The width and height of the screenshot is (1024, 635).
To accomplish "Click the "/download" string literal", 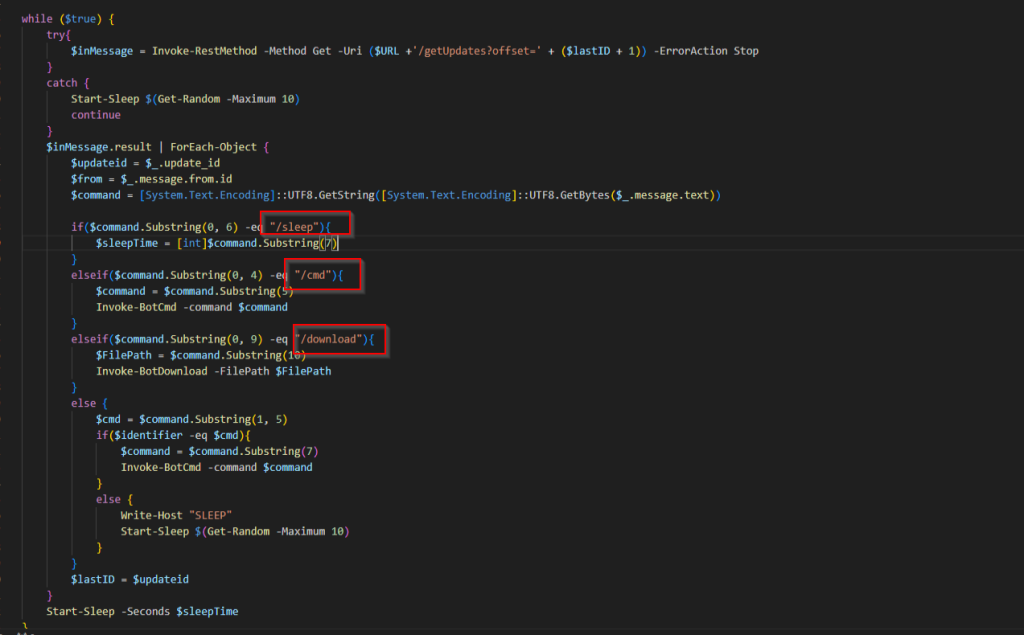I will pyautogui.click(x=328, y=339).
